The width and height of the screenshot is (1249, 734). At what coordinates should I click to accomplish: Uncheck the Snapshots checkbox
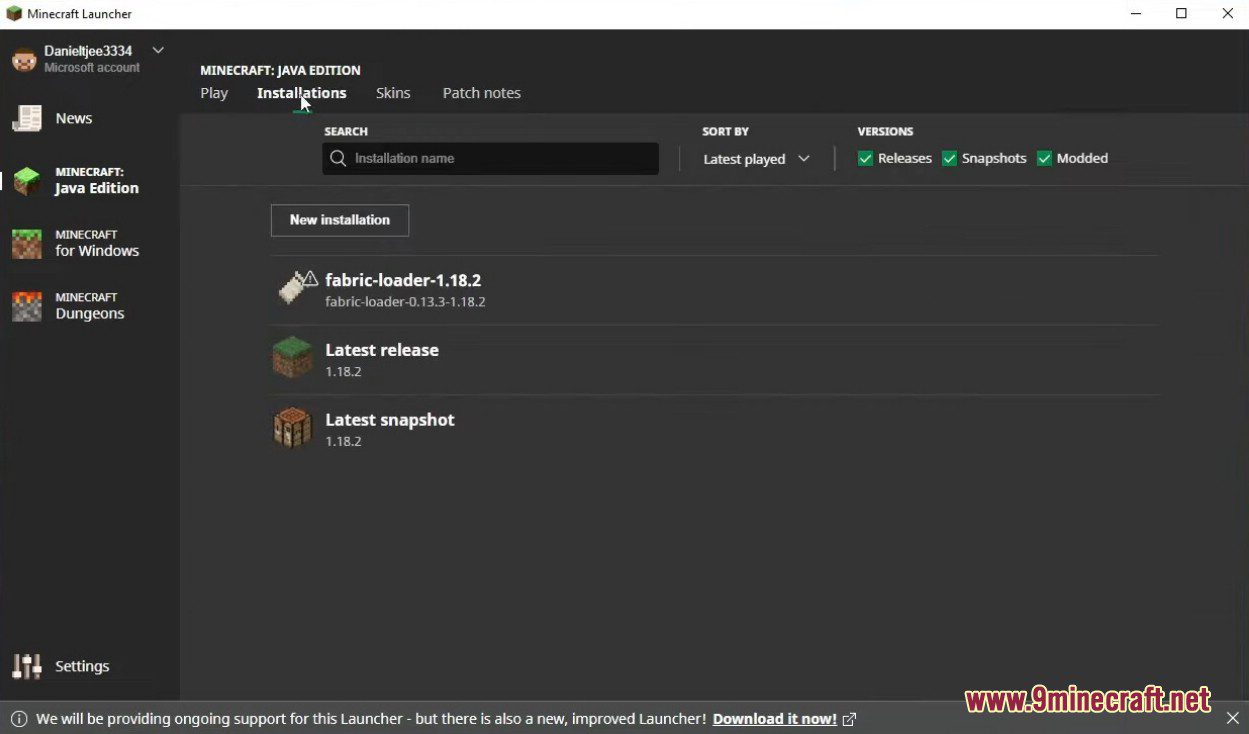tap(949, 158)
